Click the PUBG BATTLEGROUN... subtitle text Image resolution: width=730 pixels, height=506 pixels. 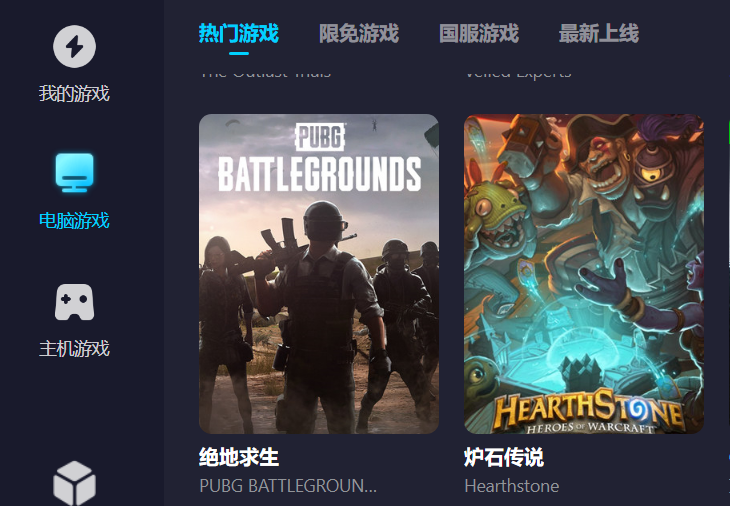point(288,486)
